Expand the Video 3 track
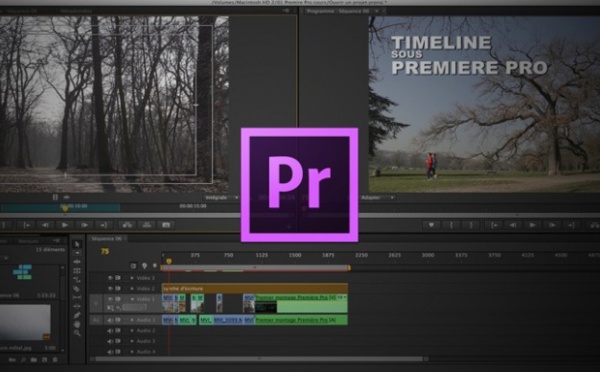This screenshot has height=372, width=600. pyautogui.click(x=132, y=278)
